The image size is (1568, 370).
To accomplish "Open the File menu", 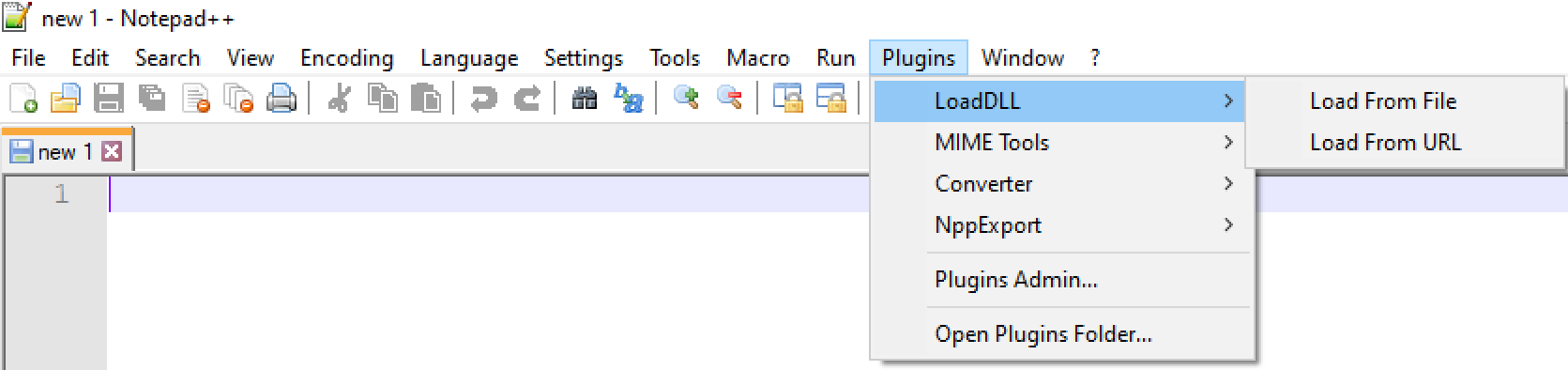I will 28,58.
